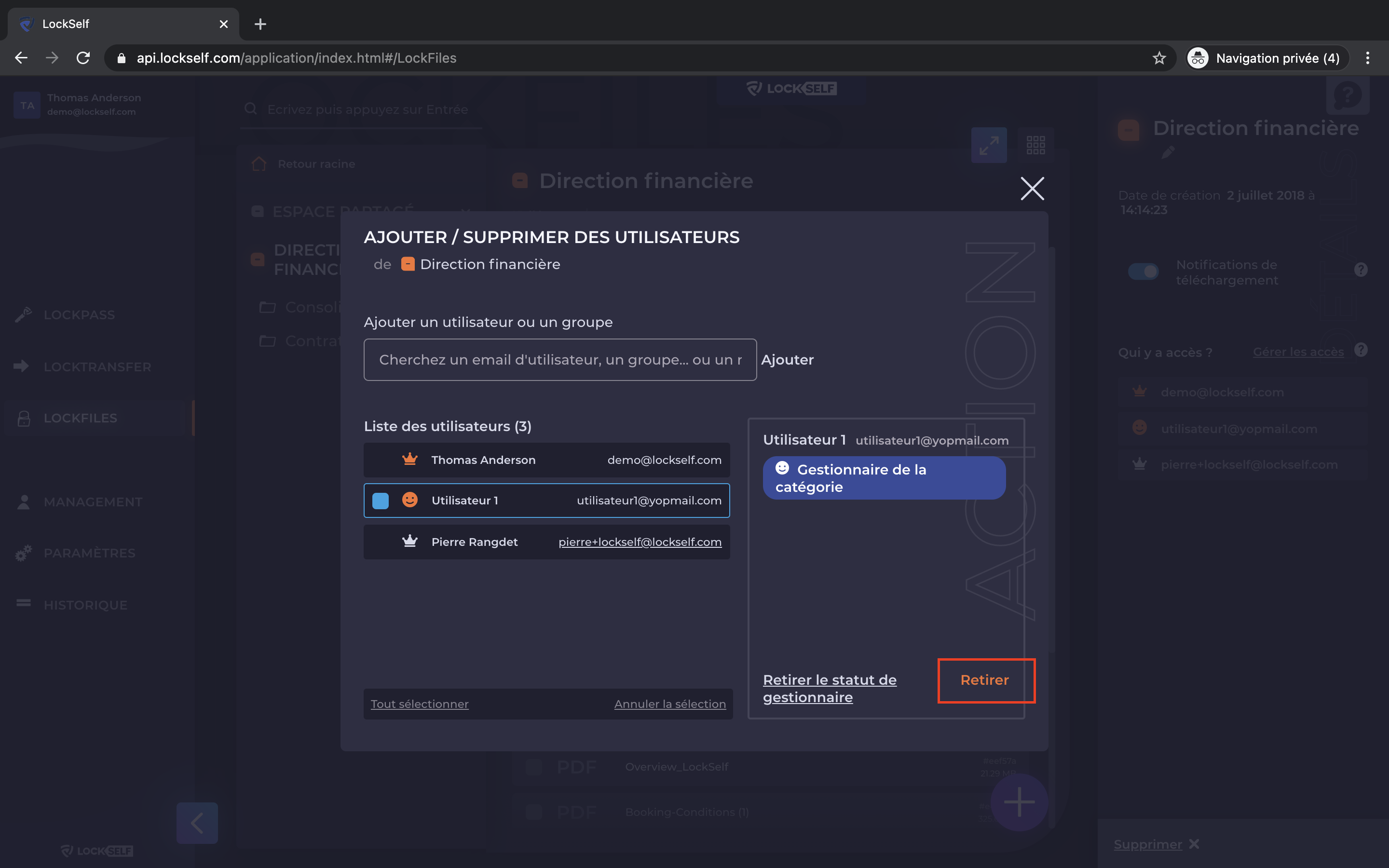
Task: Click Utilisateur 1's smiley icon in list
Action: pos(410,500)
